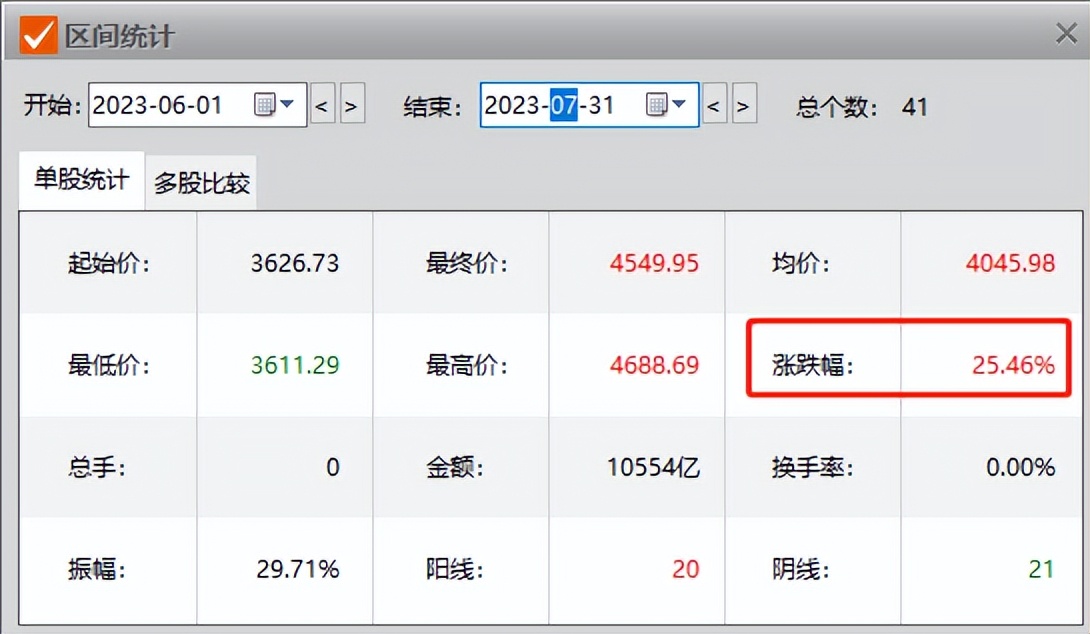The image size is (1090, 634).
Task: Click the 阳线 value 20
Action: click(686, 568)
